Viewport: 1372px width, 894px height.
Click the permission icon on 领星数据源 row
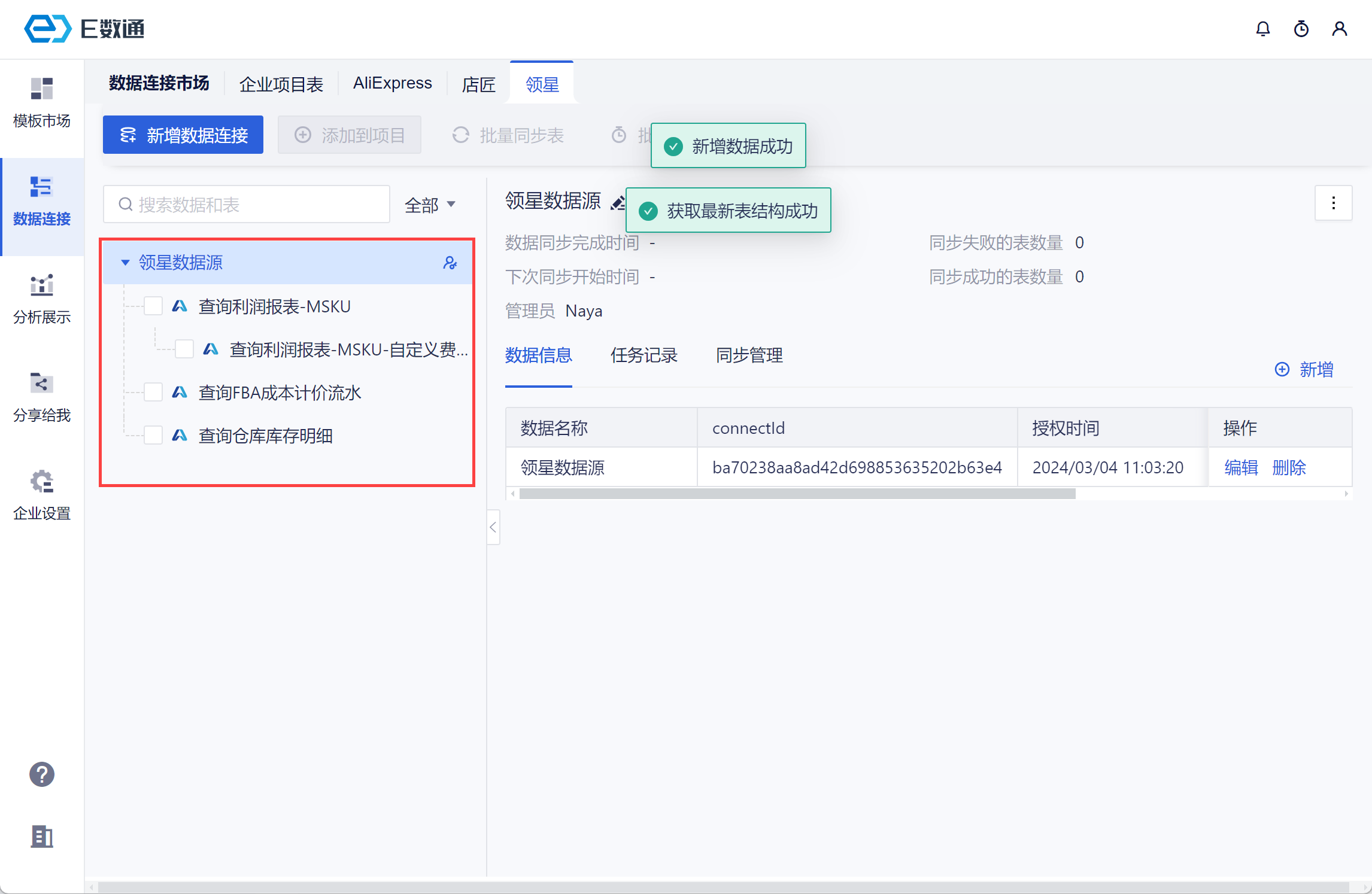(450, 263)
